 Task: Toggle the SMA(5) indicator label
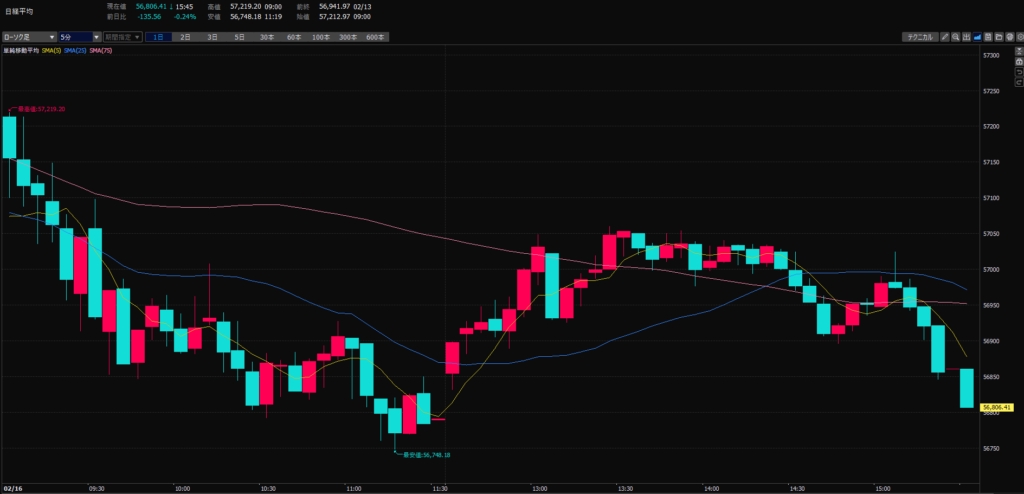click(52, 50)
